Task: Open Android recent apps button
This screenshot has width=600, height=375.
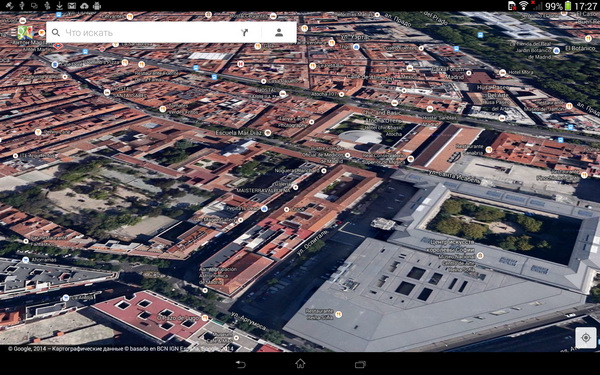Action: (360, 364)
